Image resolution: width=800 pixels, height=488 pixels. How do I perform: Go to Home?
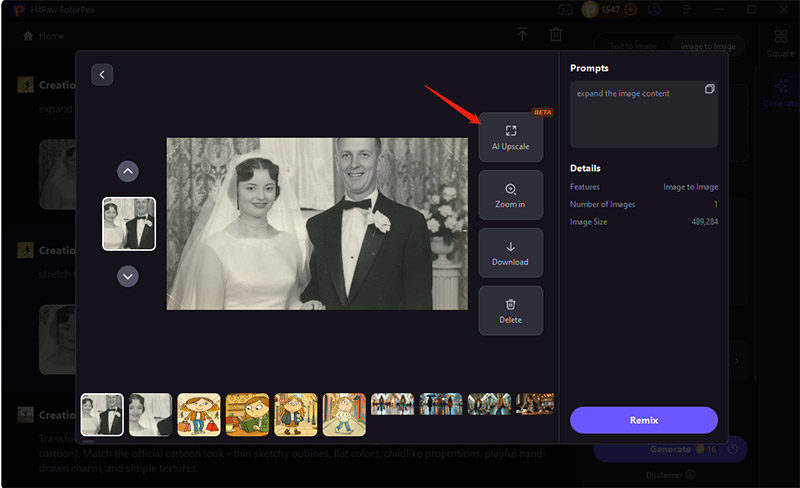click(x=44, y=35)
